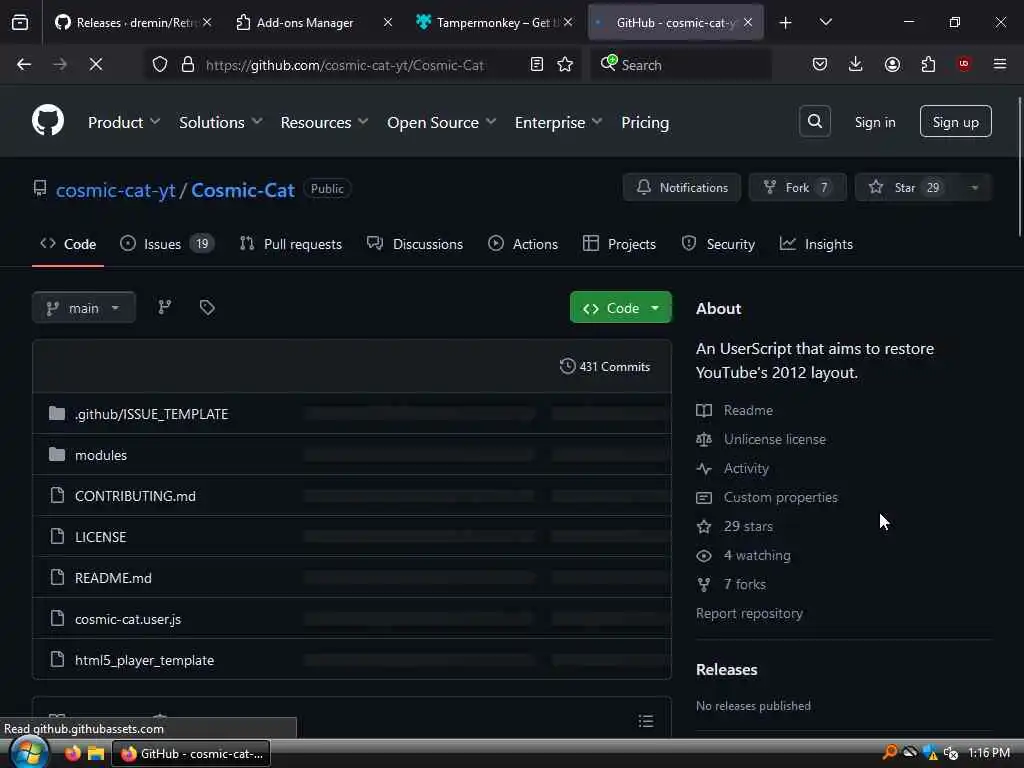Viewport: 1024px width, 768px height.
Task: Switch to the Discussions tab
Action: click(415, 244)
